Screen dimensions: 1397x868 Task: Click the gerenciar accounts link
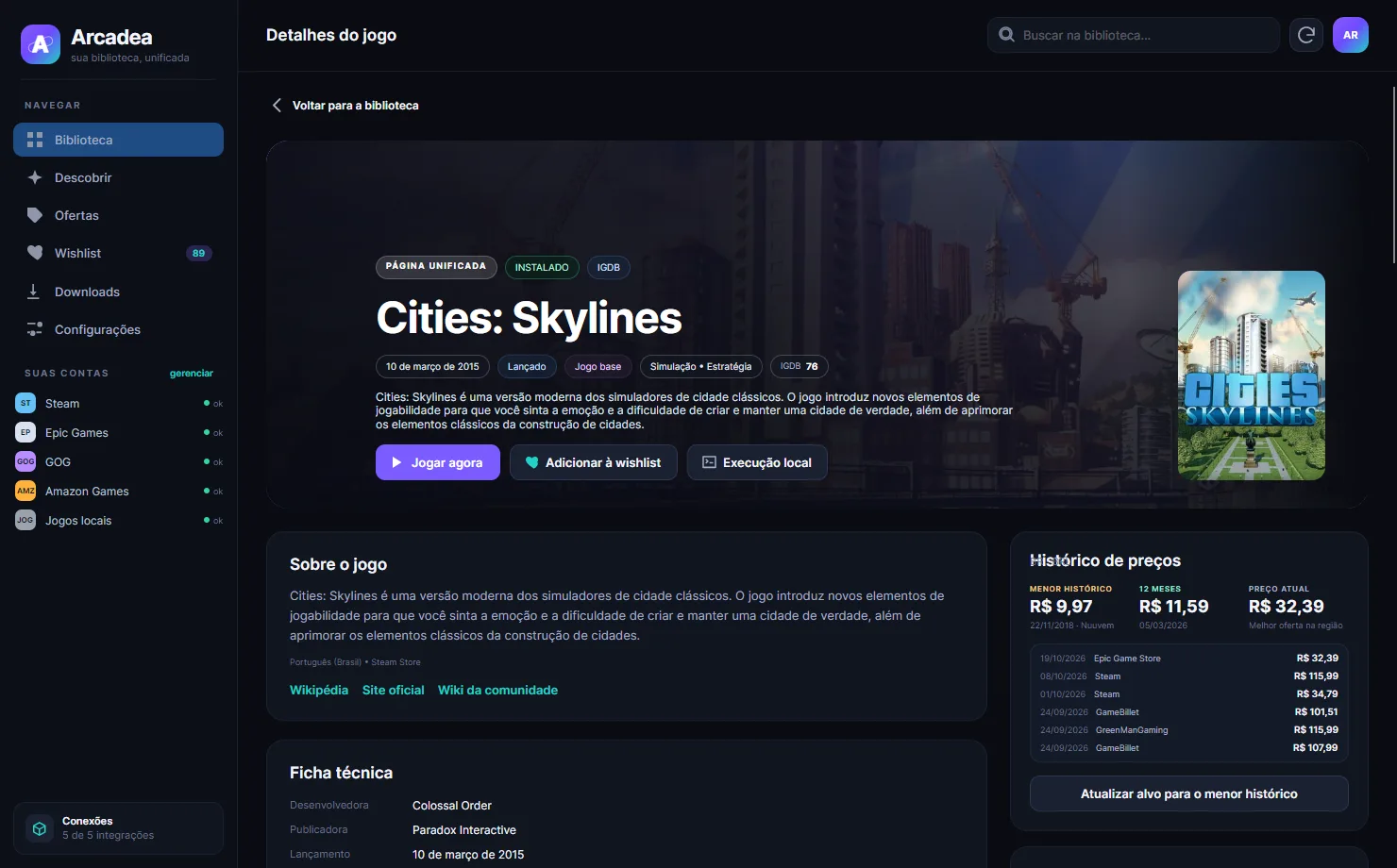[x=192, y=374]
